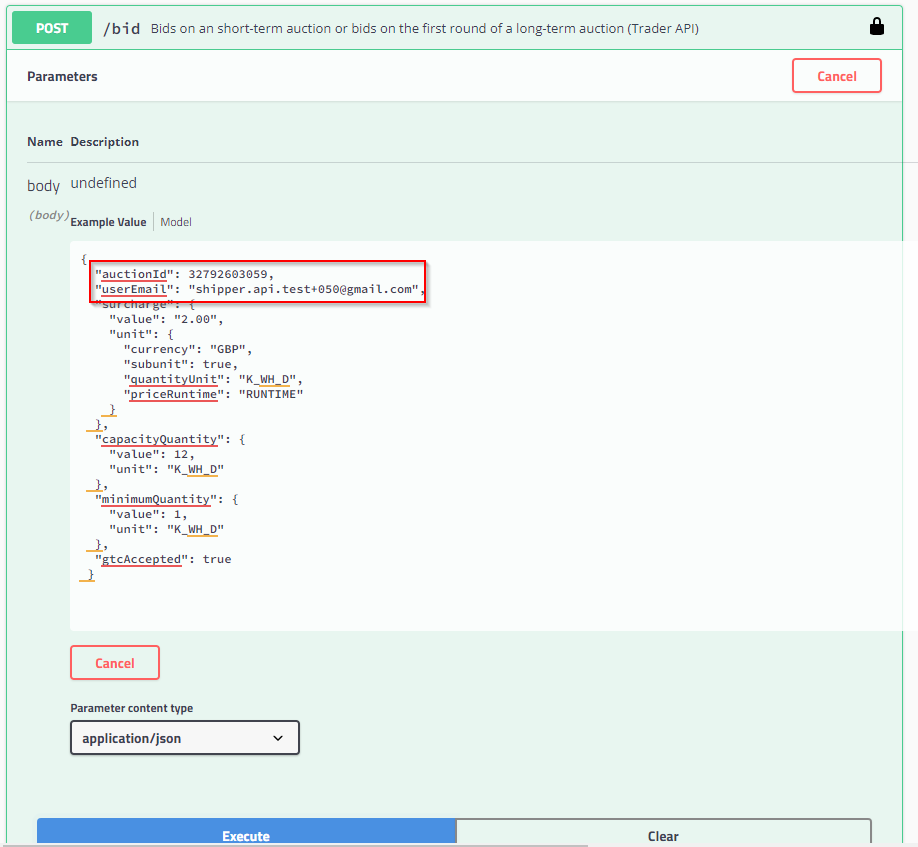Image resolution: width=918 pixels, height=847 pixels.
Task: Click the authorization lock icon
Action: [x=877, y=28]
